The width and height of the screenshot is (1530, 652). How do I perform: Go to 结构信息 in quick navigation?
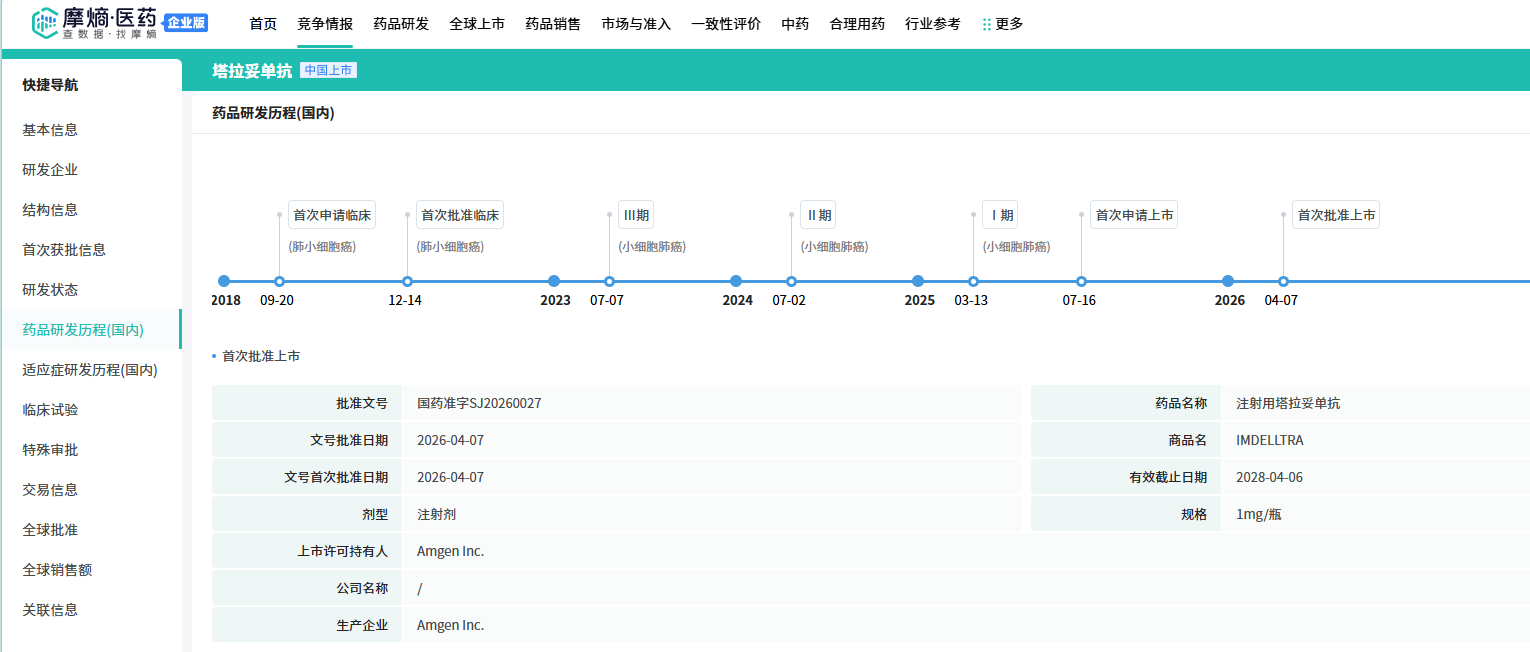tap(50, 210)
